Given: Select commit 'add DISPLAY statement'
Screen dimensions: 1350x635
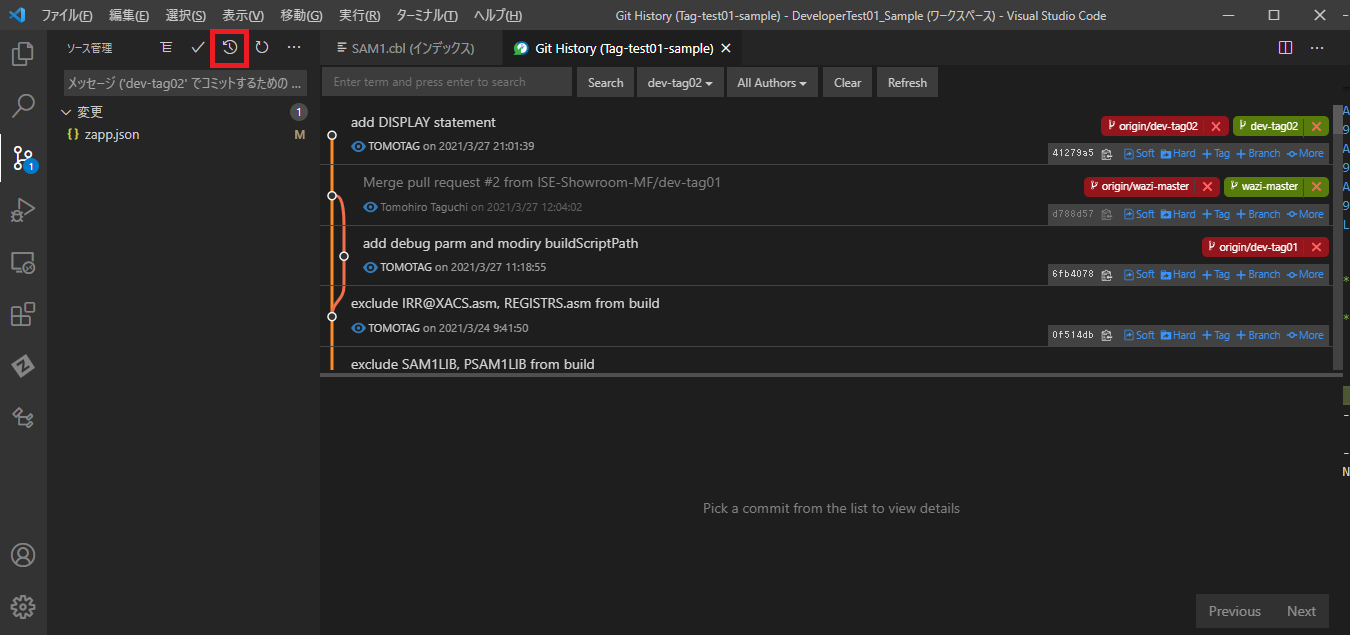Looking at the screenshot, I should 423,122.
